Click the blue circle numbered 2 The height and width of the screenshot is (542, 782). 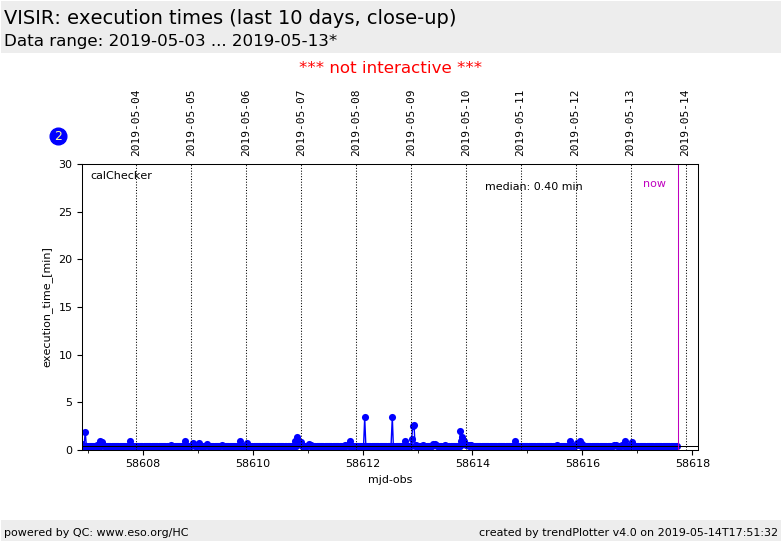click(58, 136)
